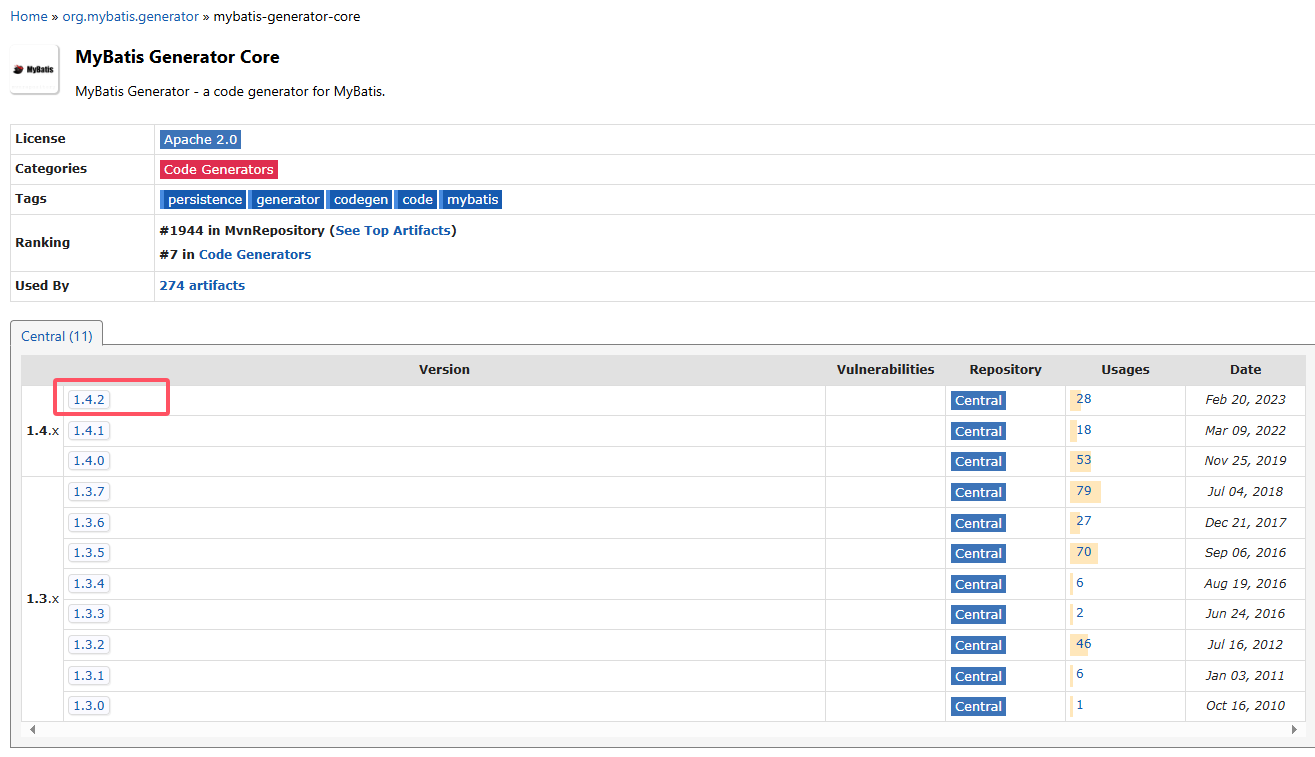Open the 6 usages link for 1.3.4

point(1080,582)
